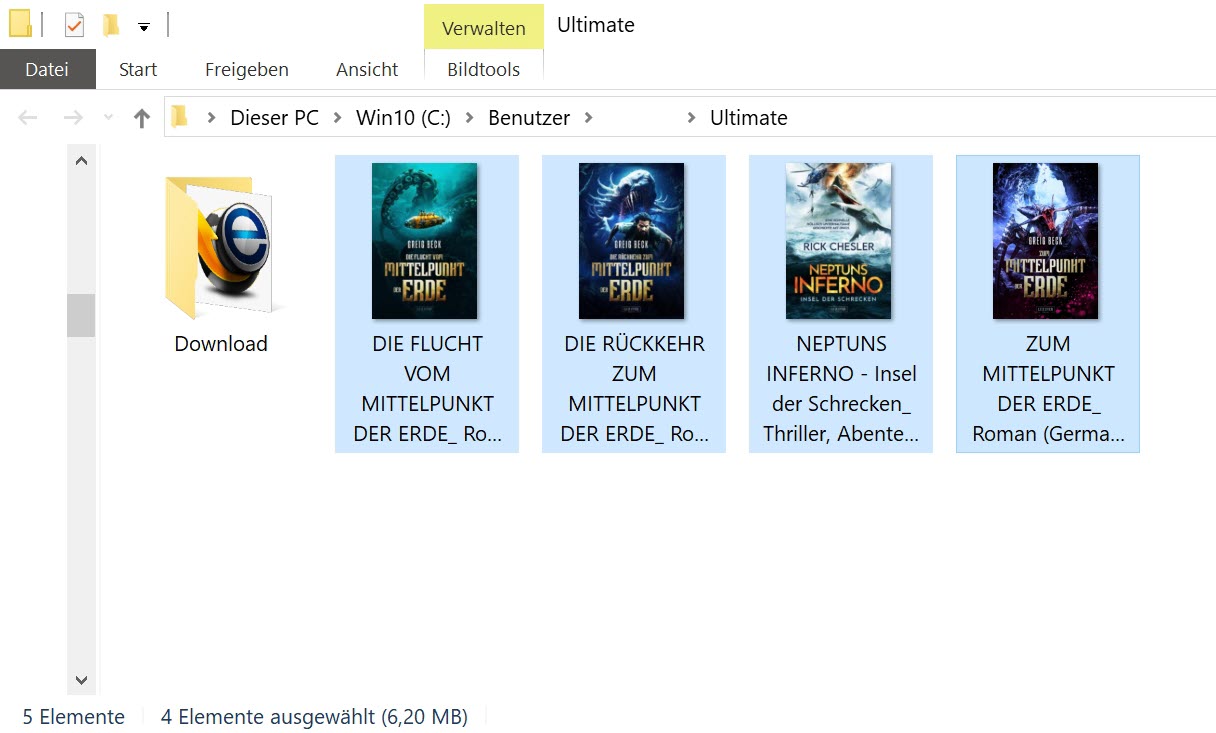Viewport: 1216px width, 733px height.
Task: Select DIE FLUCHT VOM MITTELPUNKT cover thumbnail
Action: tap(424, 240)
